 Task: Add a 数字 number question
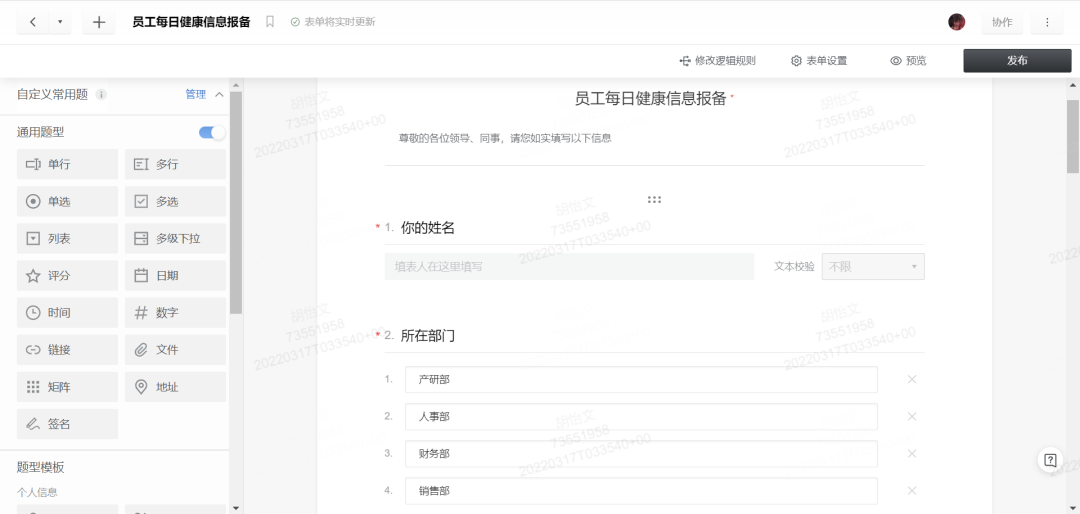[x=176, y=313]
